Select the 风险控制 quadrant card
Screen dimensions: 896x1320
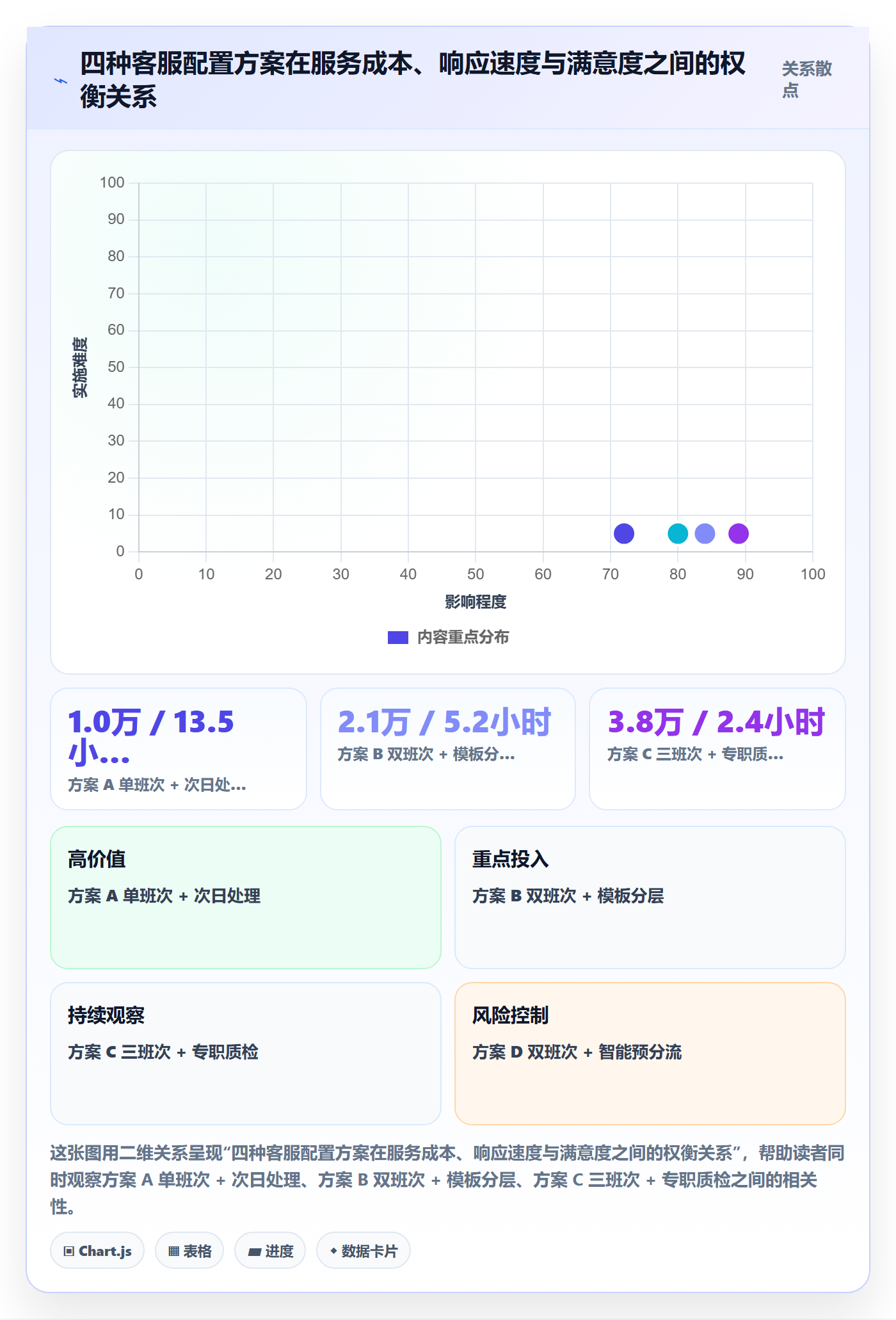[x=650, y=1054]
